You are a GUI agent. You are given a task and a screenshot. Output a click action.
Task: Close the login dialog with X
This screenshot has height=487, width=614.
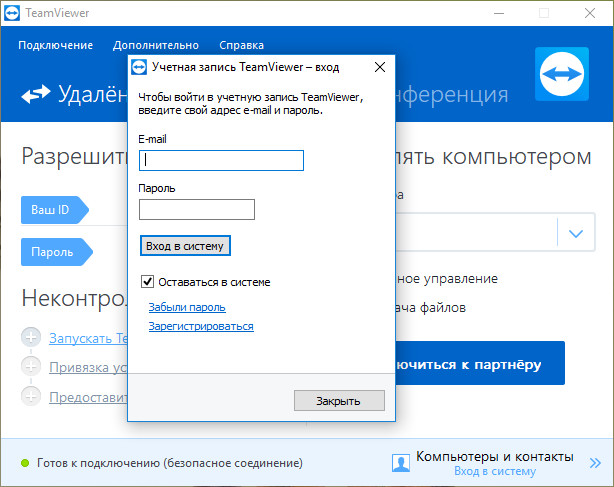(x=380, y=67)
